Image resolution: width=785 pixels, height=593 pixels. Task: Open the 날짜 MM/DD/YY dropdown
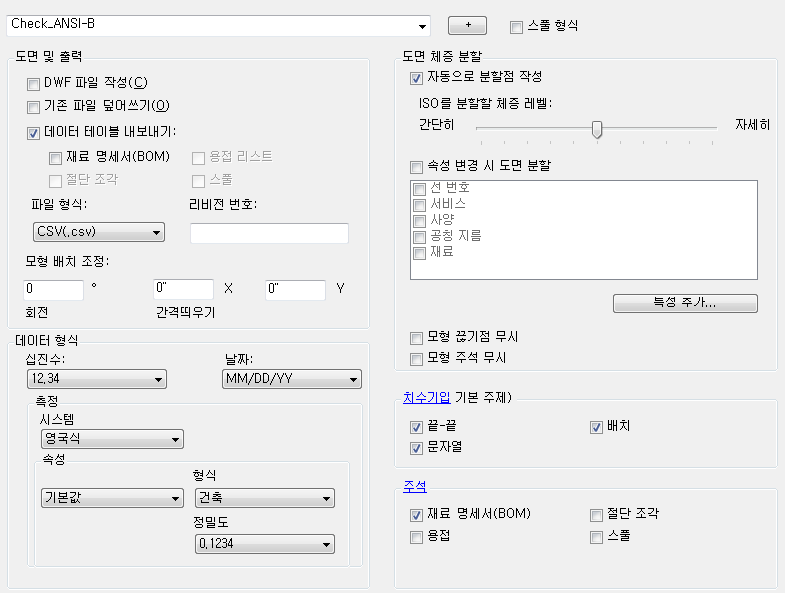click(291, 379)
